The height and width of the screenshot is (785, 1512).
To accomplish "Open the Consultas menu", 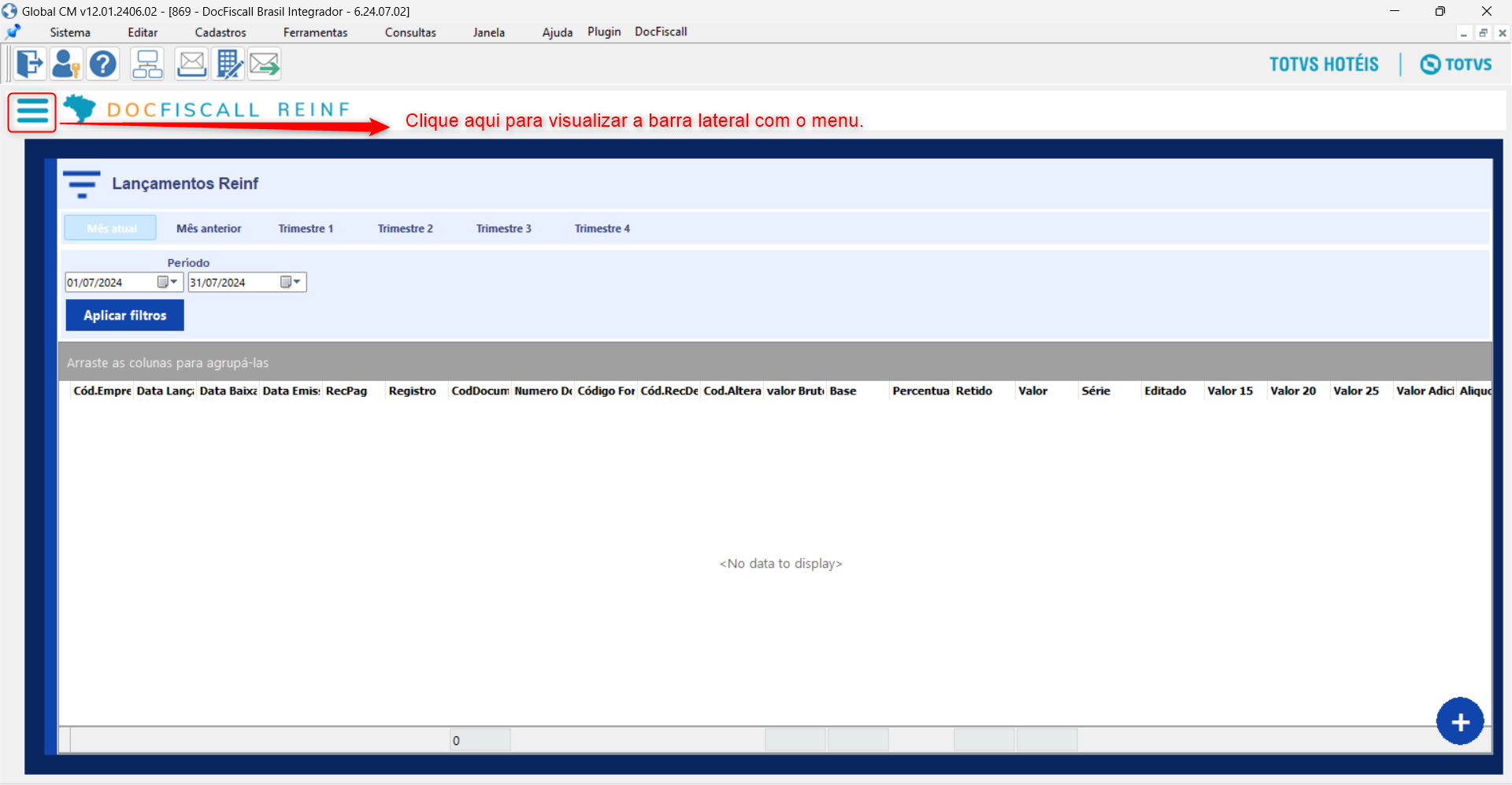I will [x=410, y=32].
